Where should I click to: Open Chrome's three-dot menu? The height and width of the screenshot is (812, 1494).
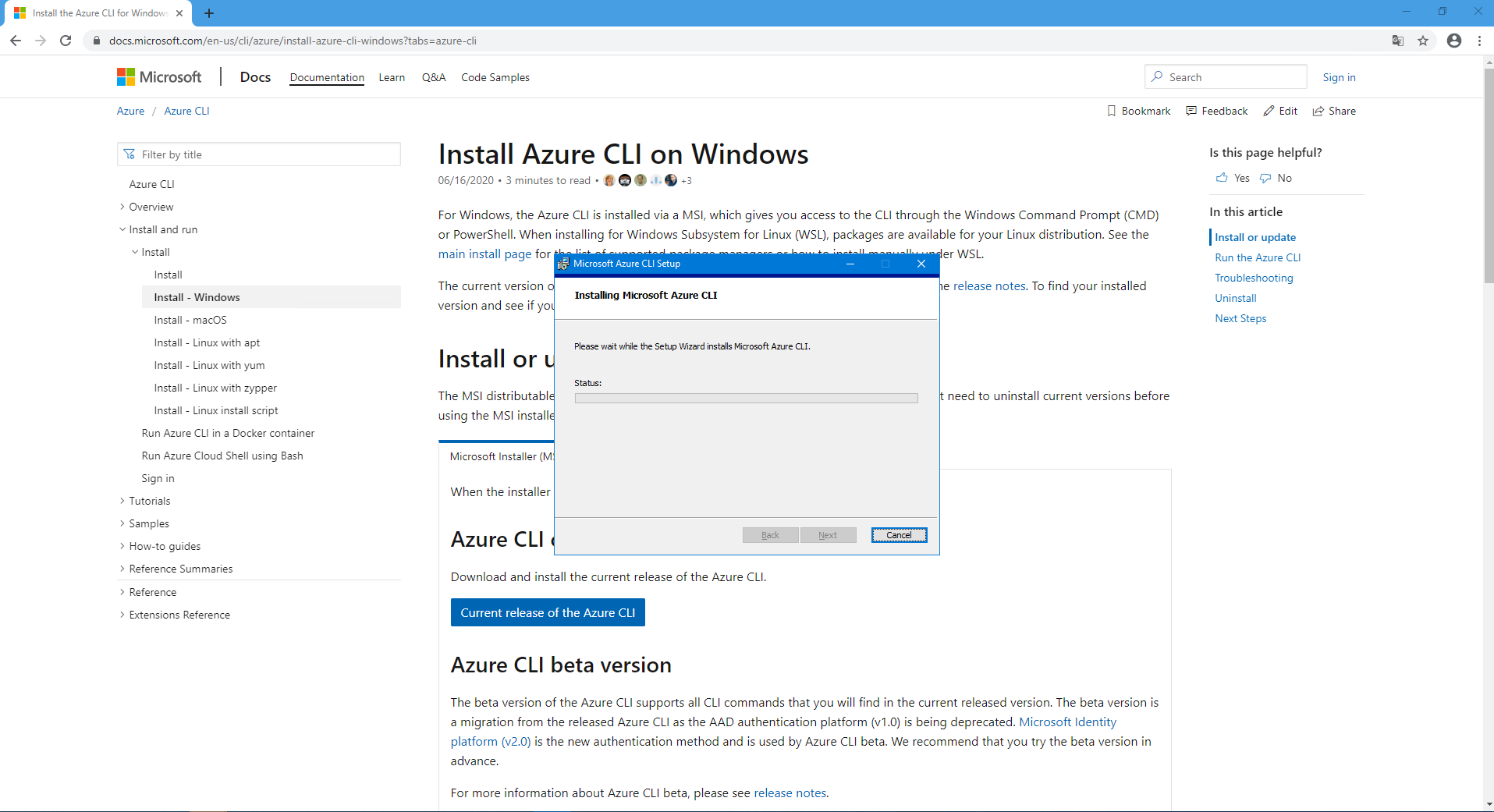(x=1479, y=41)
